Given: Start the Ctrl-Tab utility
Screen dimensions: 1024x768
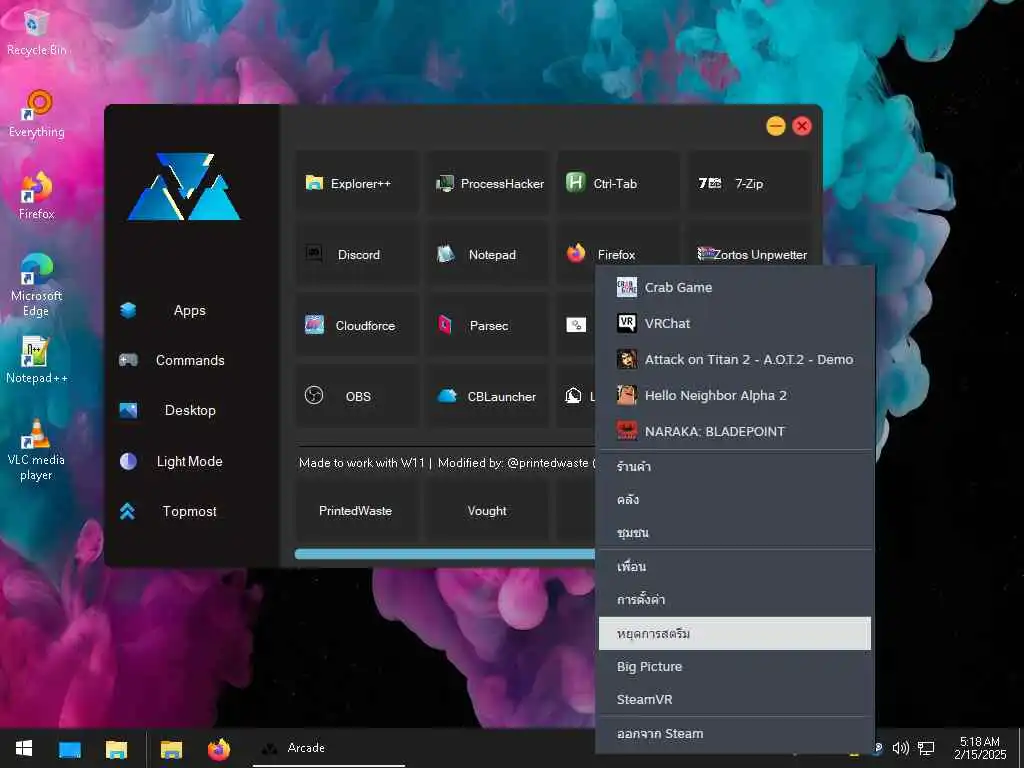Looking at the screenshot, I should [618, 184].
